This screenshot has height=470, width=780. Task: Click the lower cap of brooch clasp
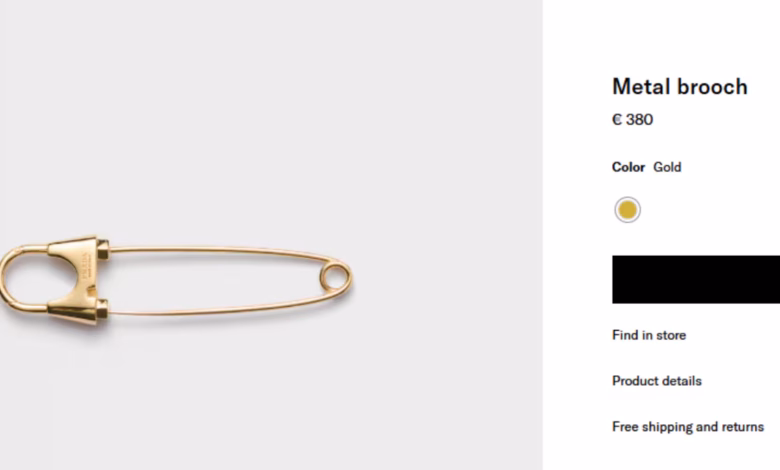click(103, 308)
